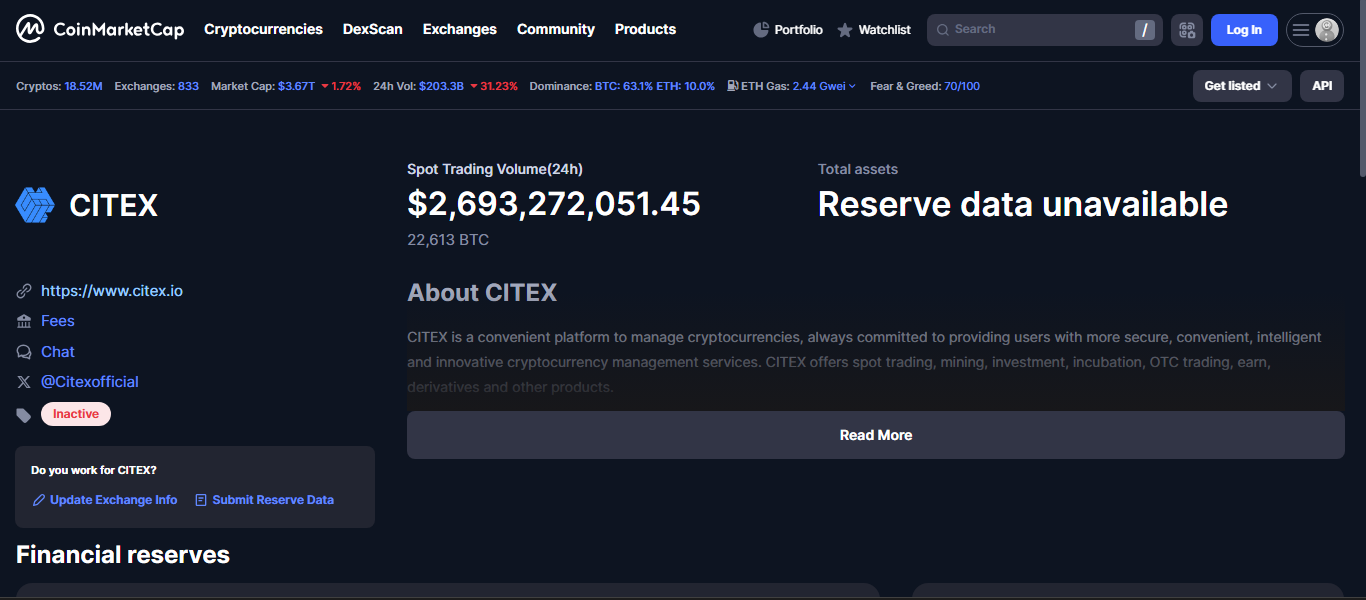The height and width of the screenshot is (600, 1366).
Task: Click the pencil icon for Update Exchange Info
Action: [39, 500]
